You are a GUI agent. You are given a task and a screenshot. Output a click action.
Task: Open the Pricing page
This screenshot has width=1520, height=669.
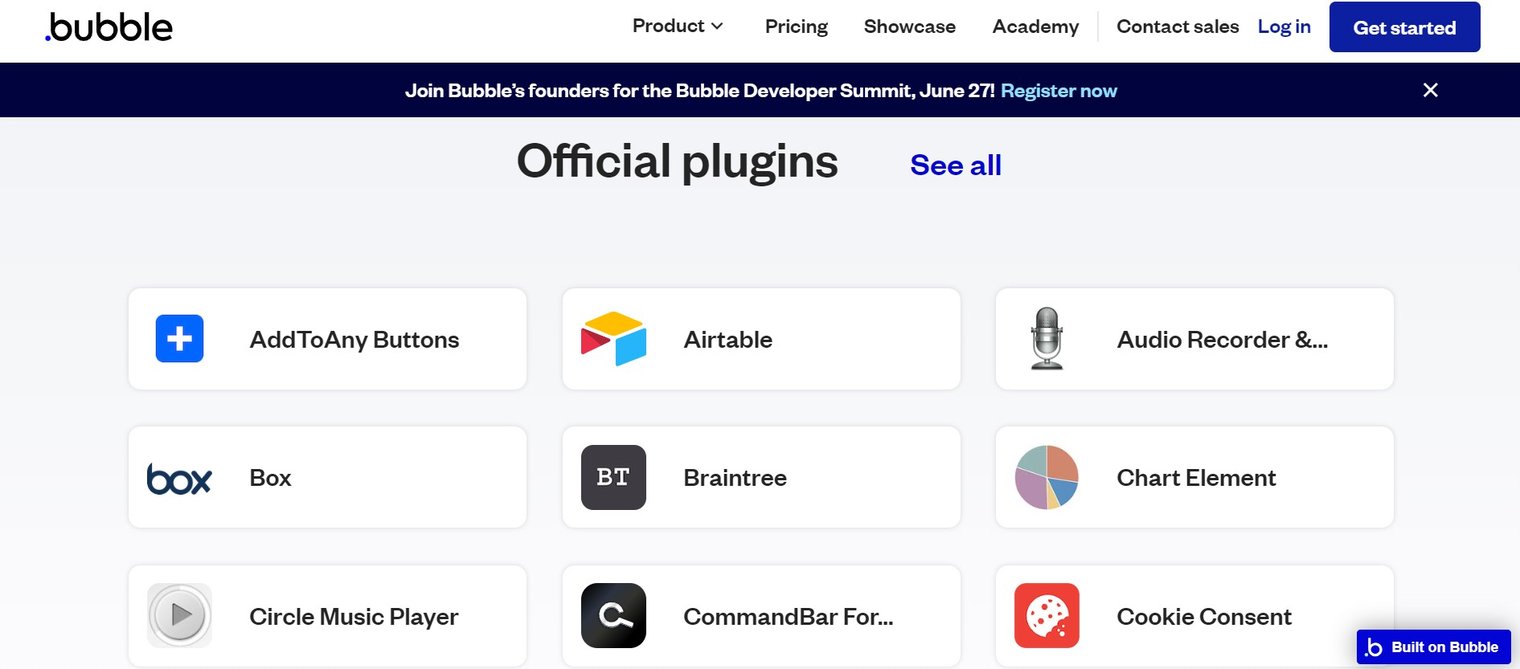coord(796,27)
